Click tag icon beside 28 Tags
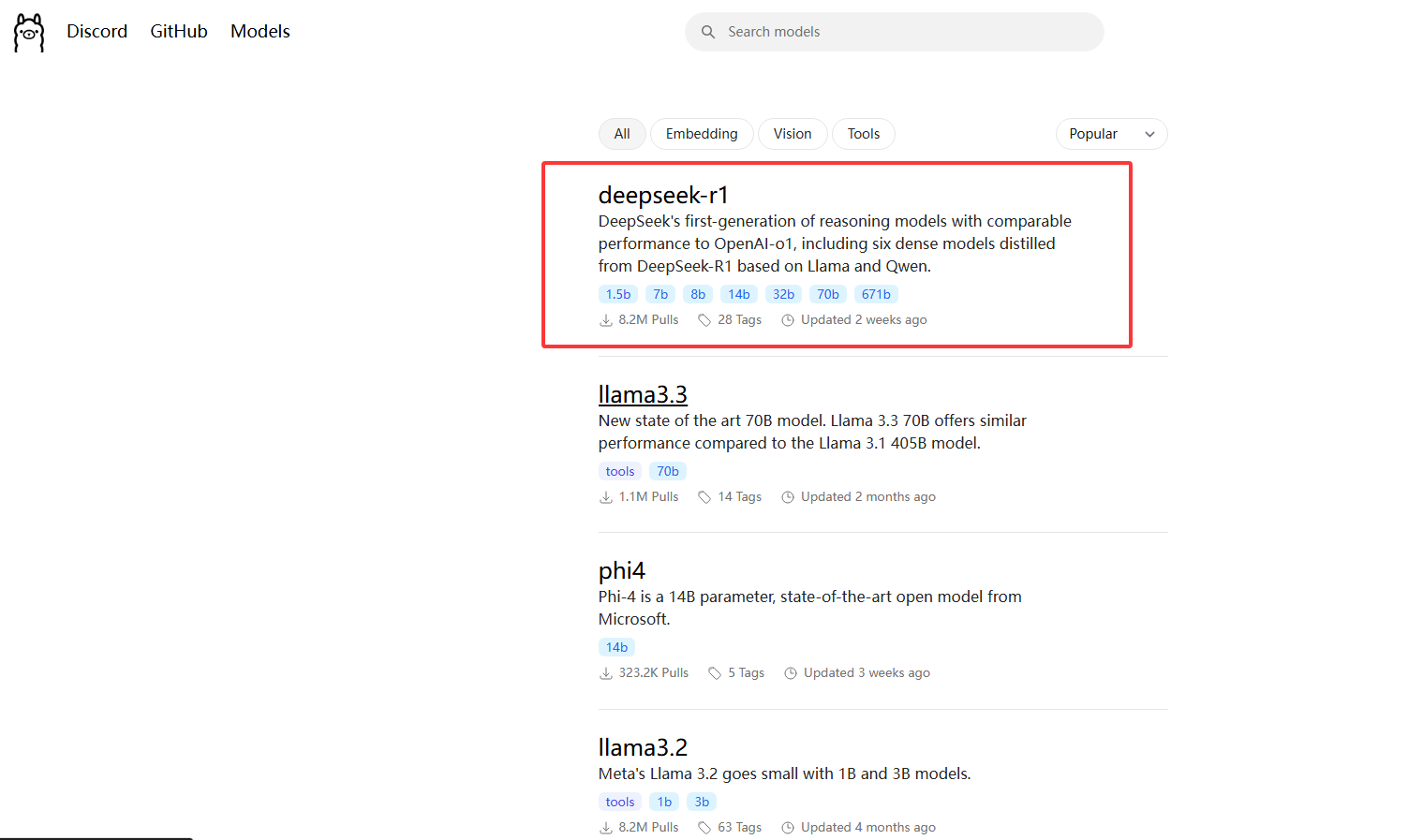The image size is (1408, 840). 704,320
